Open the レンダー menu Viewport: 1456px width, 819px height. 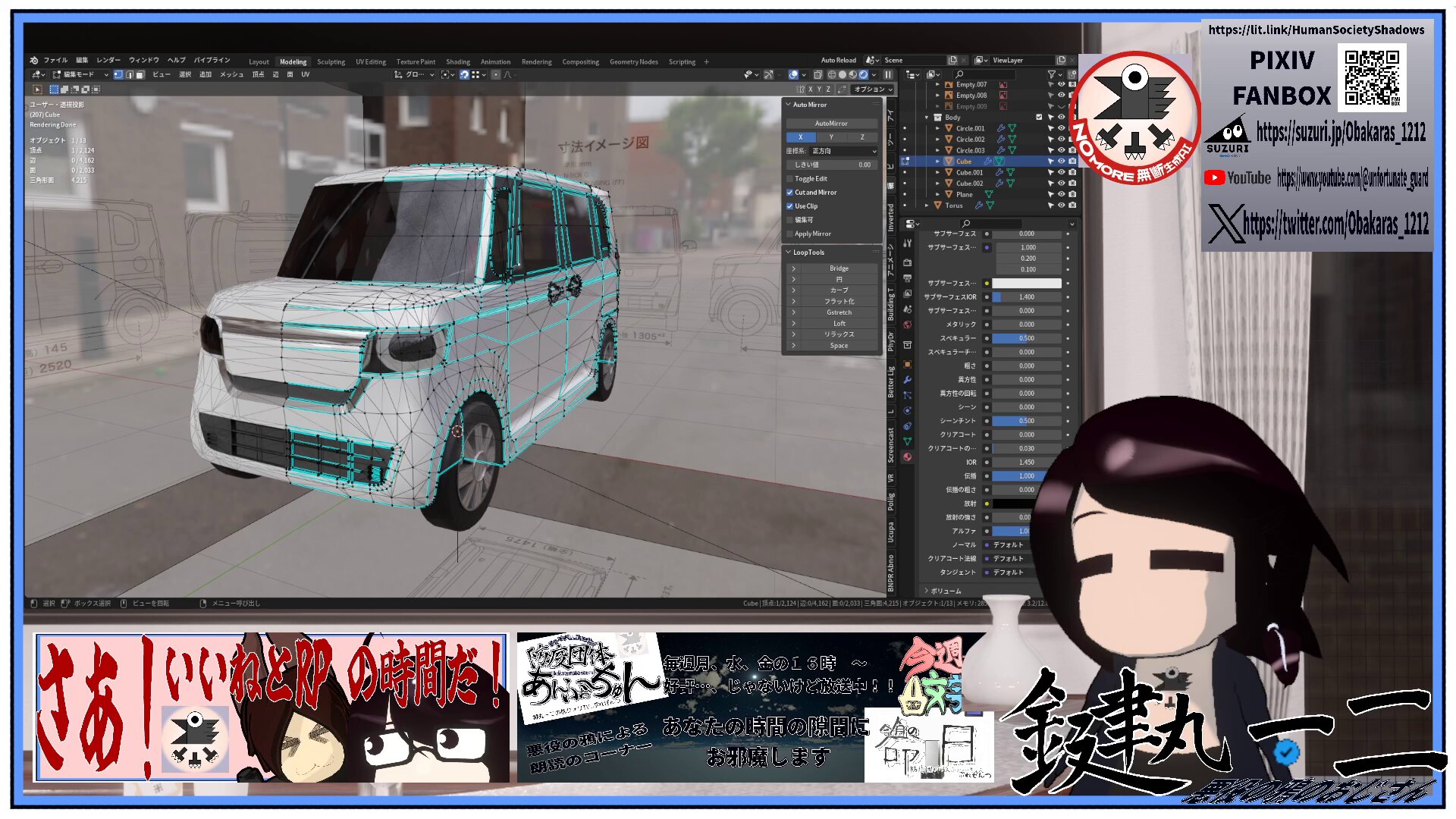click(x=108, y=60)
